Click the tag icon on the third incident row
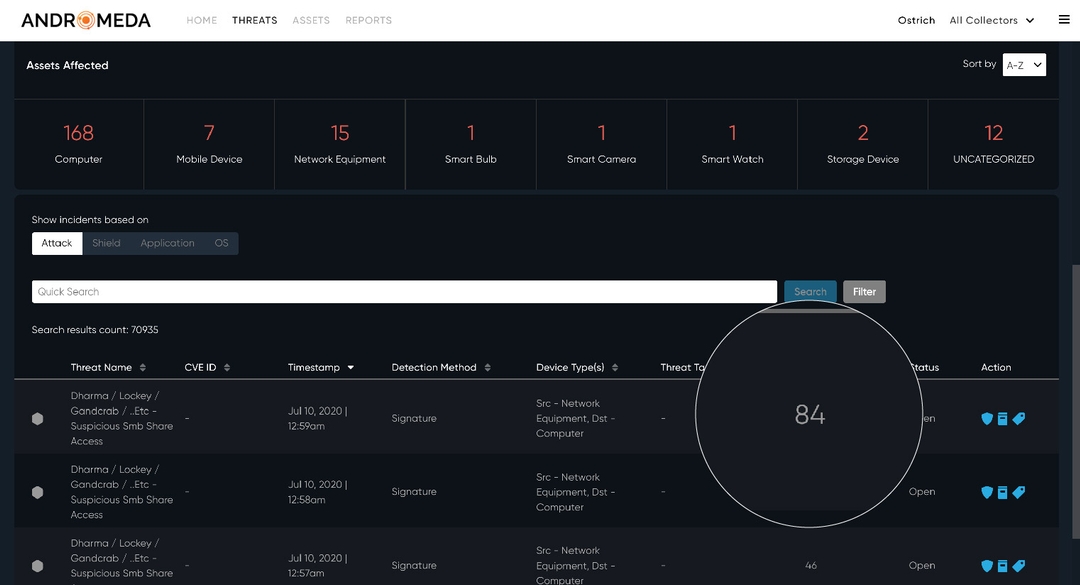This screenshot has height=585, width=1080. click(x=1019, y=565)
